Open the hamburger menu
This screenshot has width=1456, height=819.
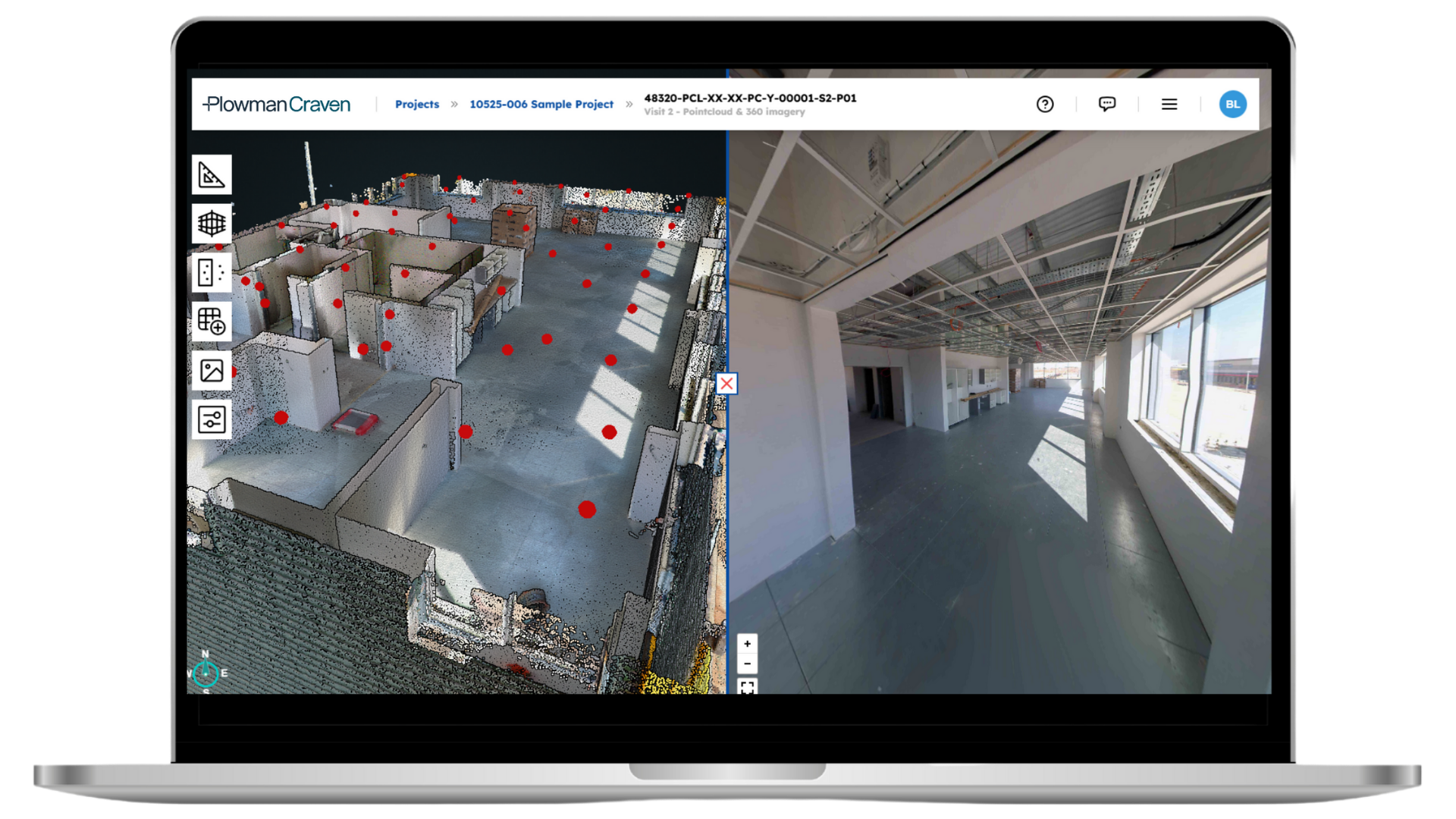tap(1169, 104)
